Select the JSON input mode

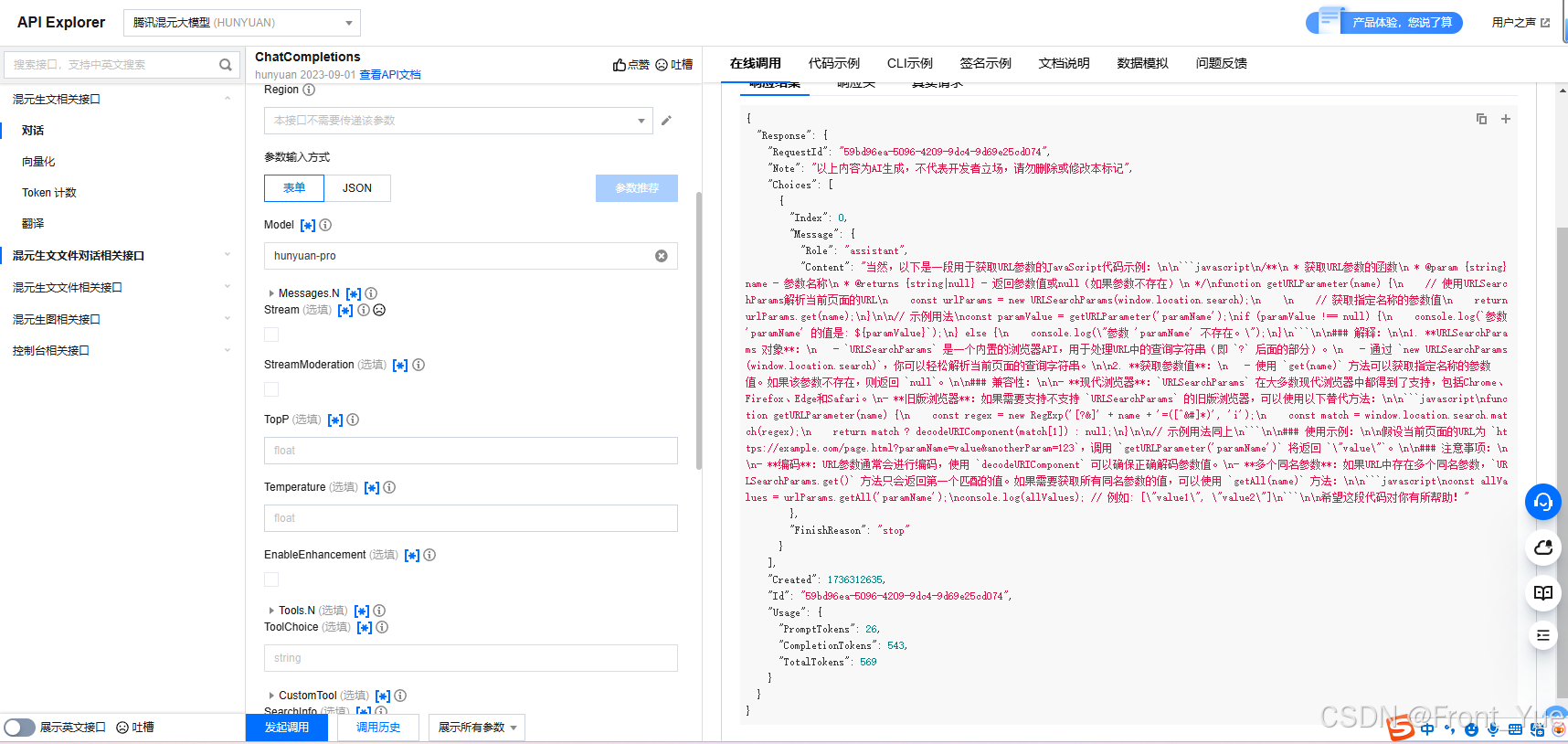(357, 188)
